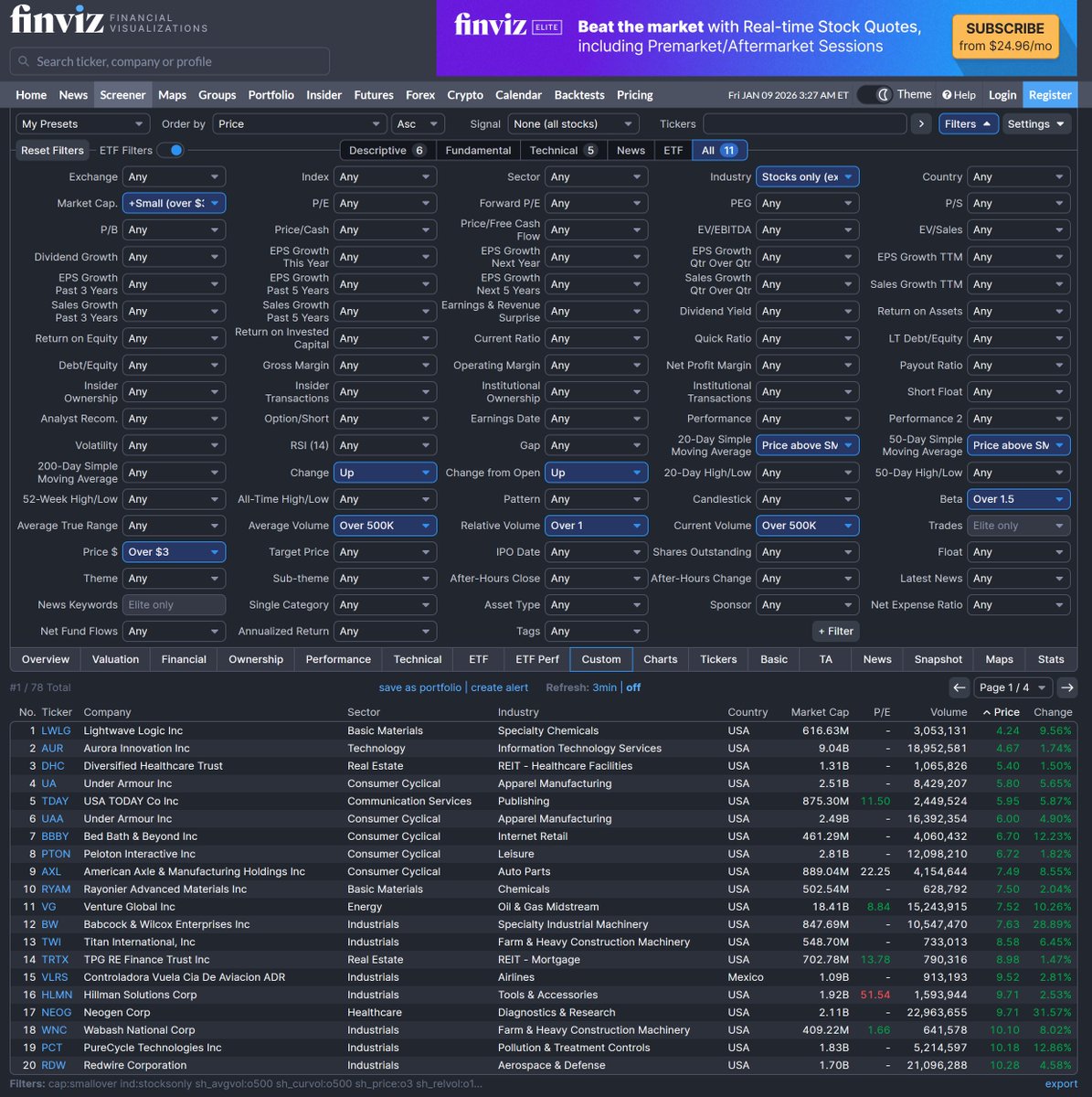This screenshot has height=1097, width=1092.
Task: Click Bed Bath & Beyond Inc company name
Action: 140,836
